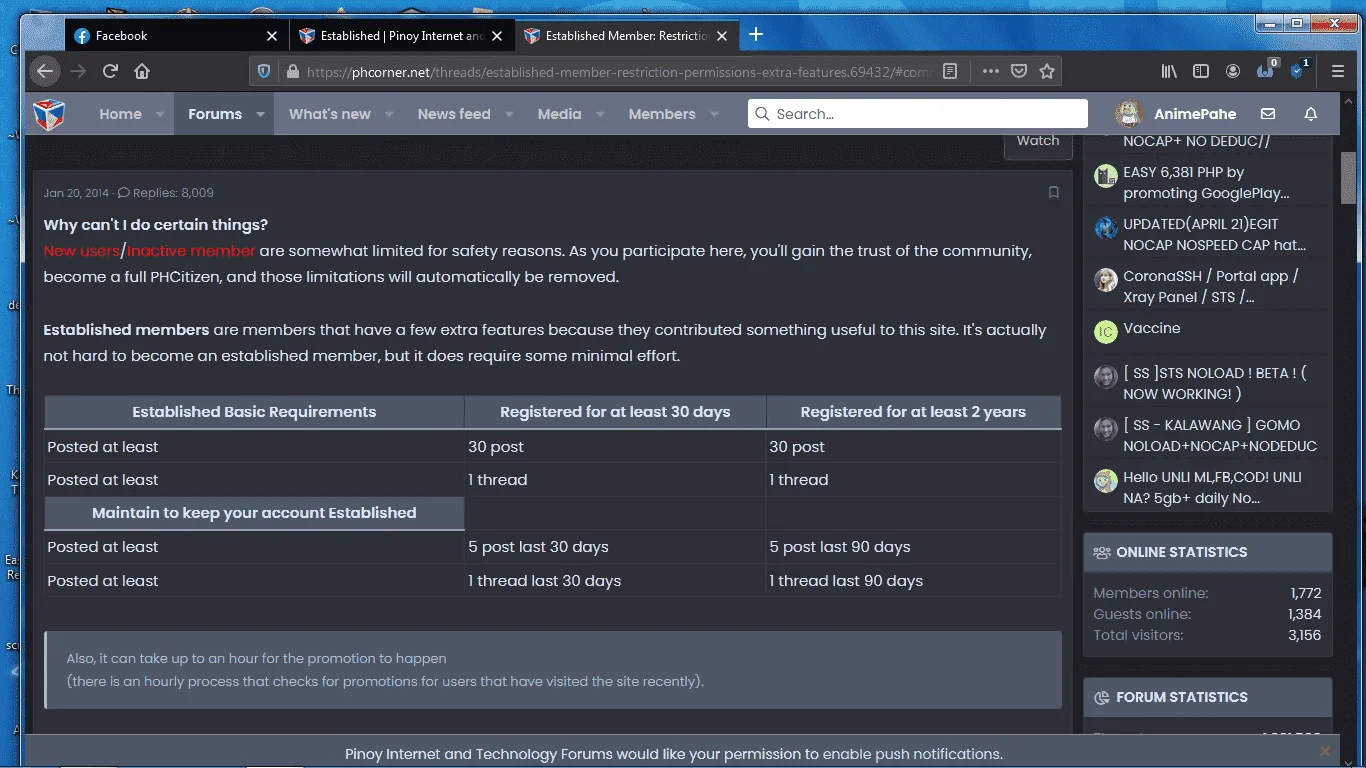Expand the What's new dropdown arrow
This screenshot has width=1366, height=768.
[389, 114]
